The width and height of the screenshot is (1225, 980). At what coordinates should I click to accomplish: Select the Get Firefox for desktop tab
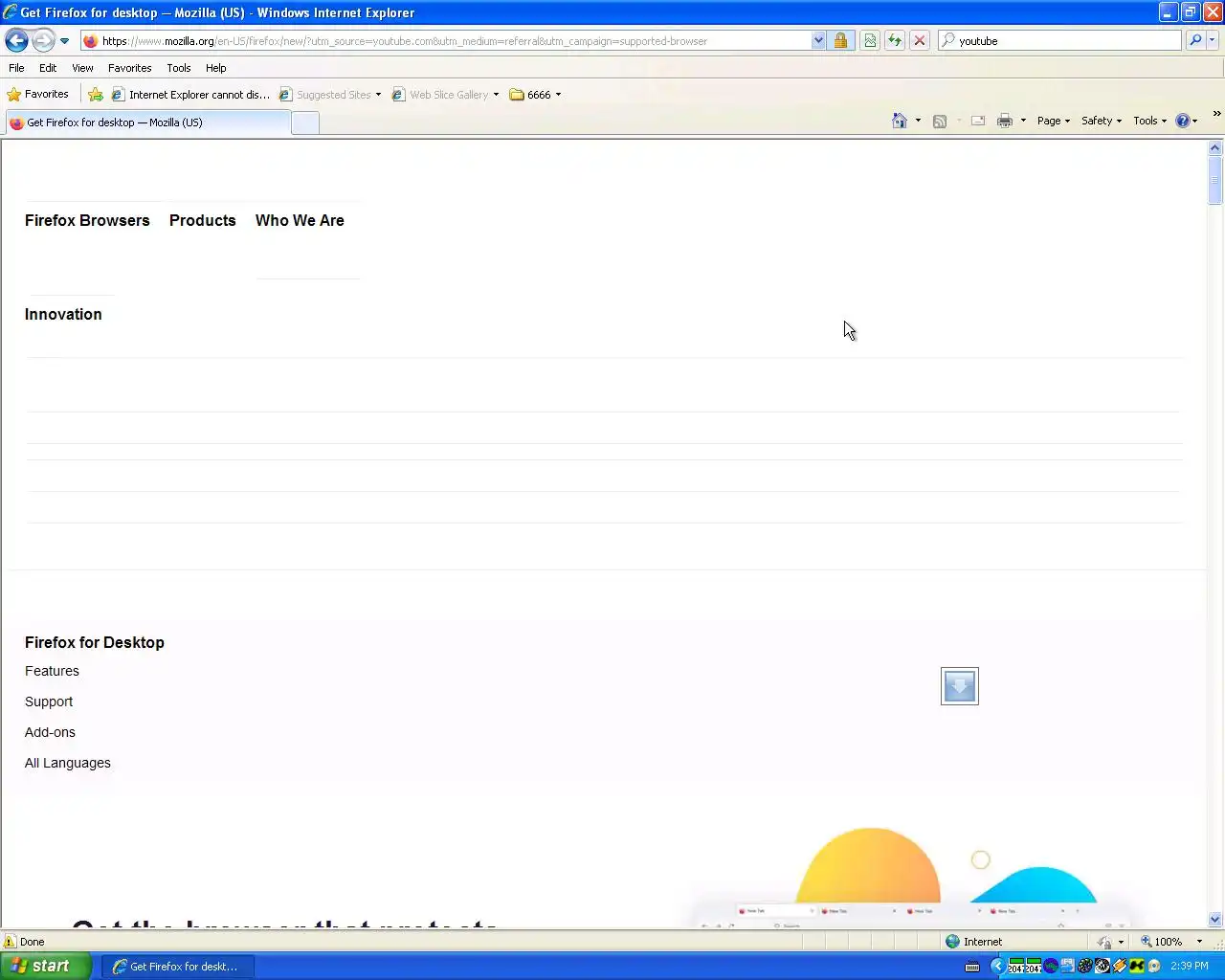[x=146, y=122]
